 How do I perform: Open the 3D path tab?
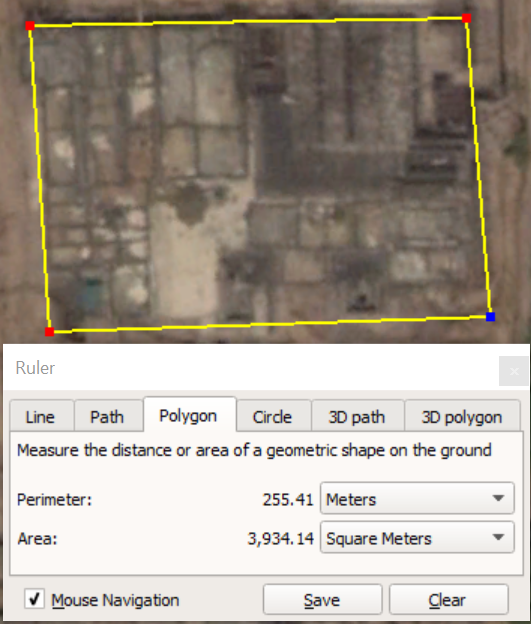pos(358,416)
